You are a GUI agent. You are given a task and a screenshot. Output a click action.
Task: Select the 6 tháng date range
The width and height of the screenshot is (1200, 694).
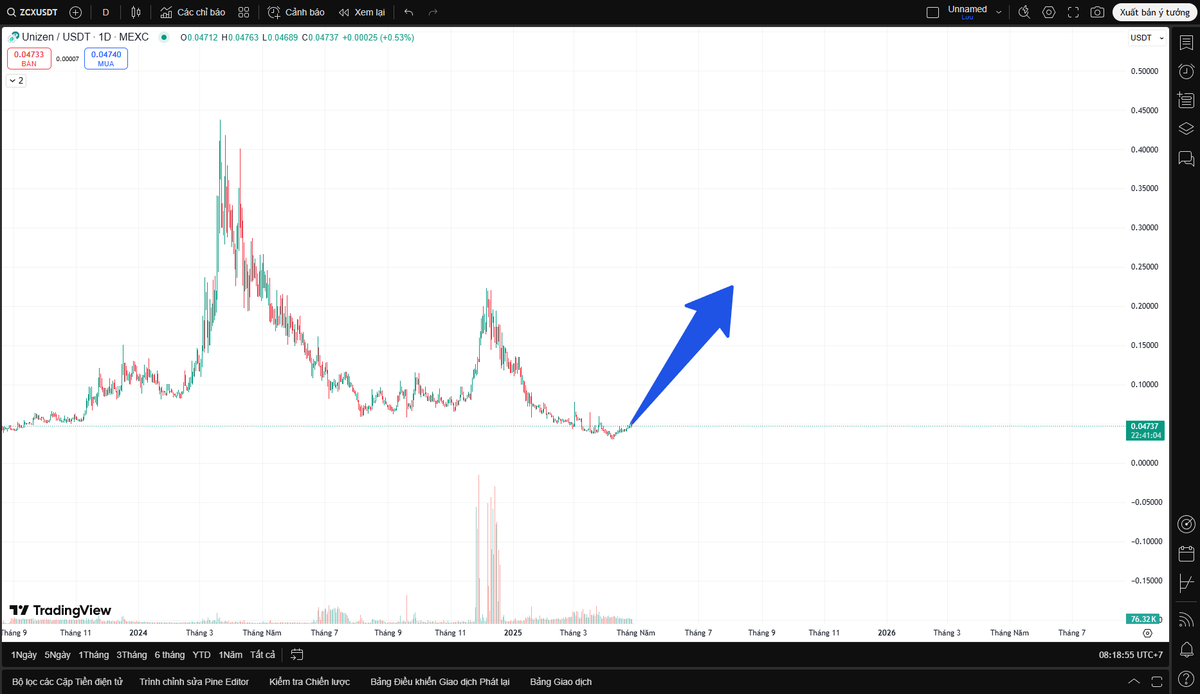(x=170, y=655)
